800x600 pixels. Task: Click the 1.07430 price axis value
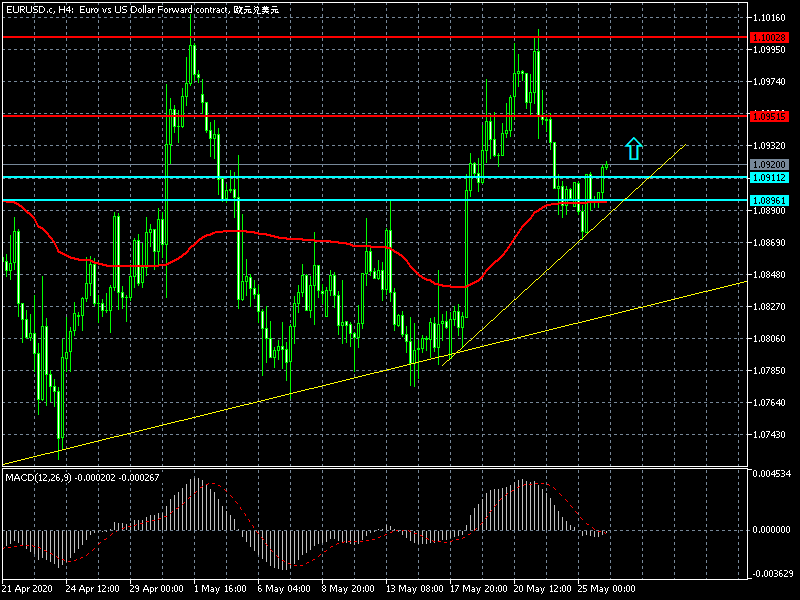coord(769,435)
